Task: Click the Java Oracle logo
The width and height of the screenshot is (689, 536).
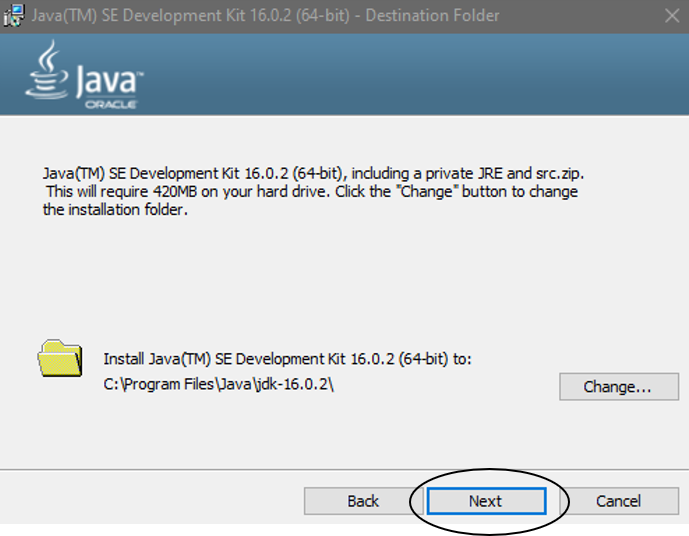Action: (x=85, y=75)
